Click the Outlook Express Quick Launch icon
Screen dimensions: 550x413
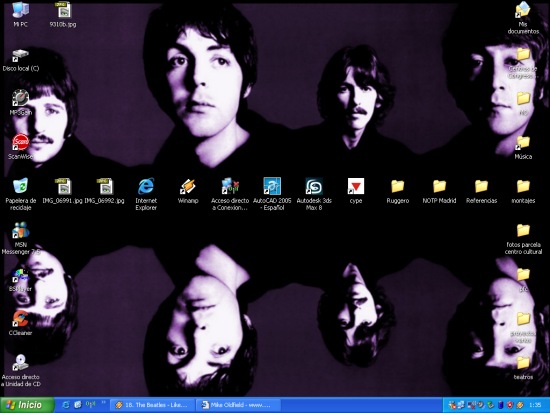click(x=78, y=405)
